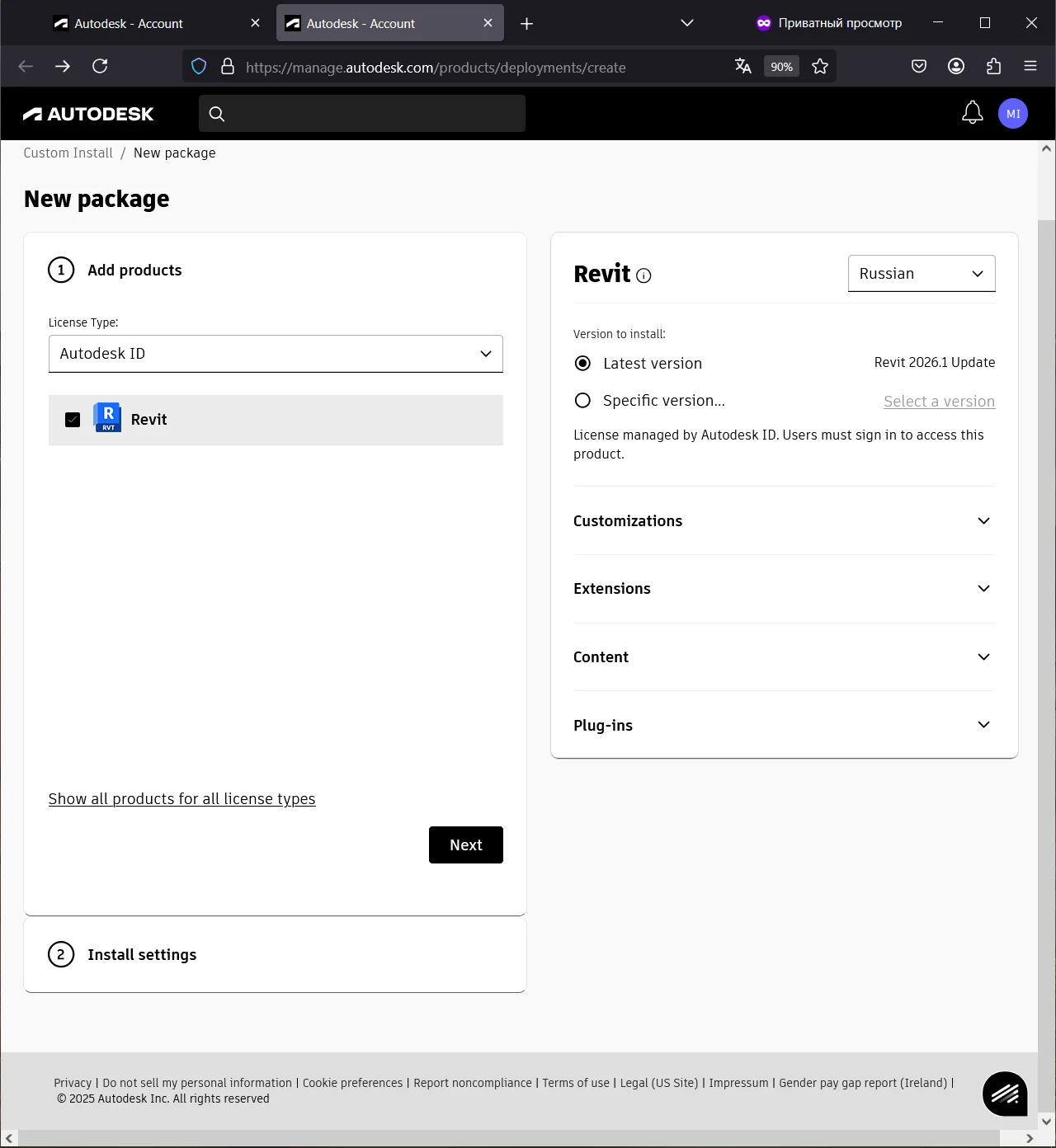
Task: Select the Latest version radio button
Action: pos(582,364)
